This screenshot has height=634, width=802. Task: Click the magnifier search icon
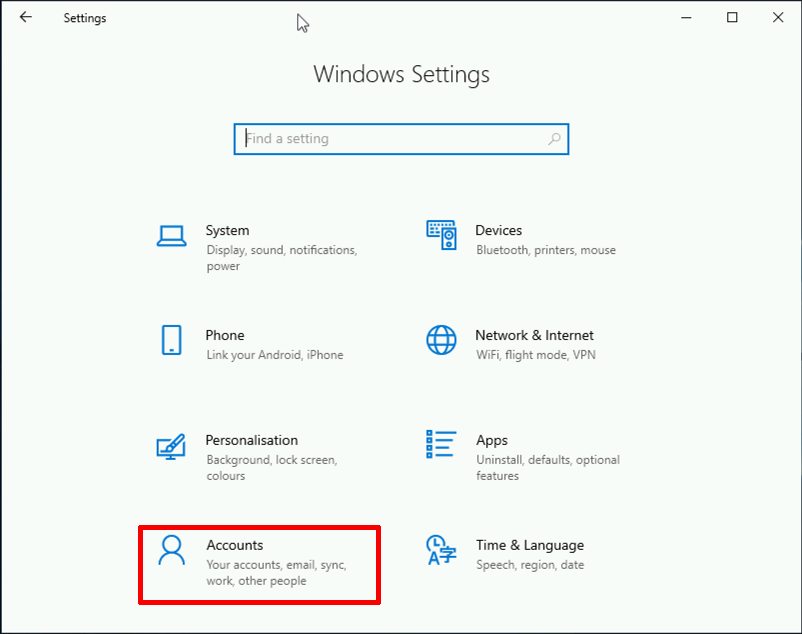[x=554, y=139]
